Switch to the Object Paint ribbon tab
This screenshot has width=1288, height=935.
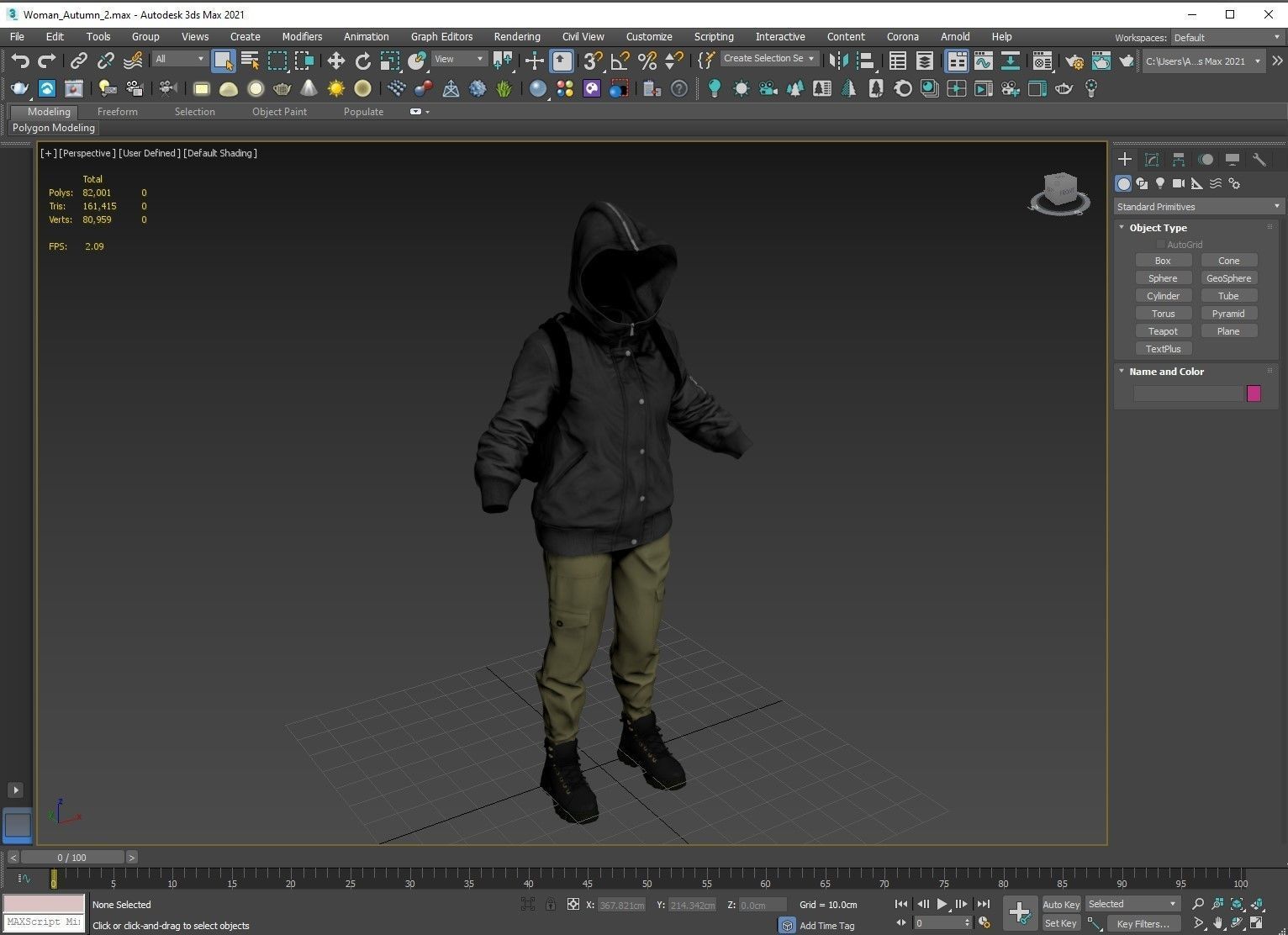click(279, 112)
